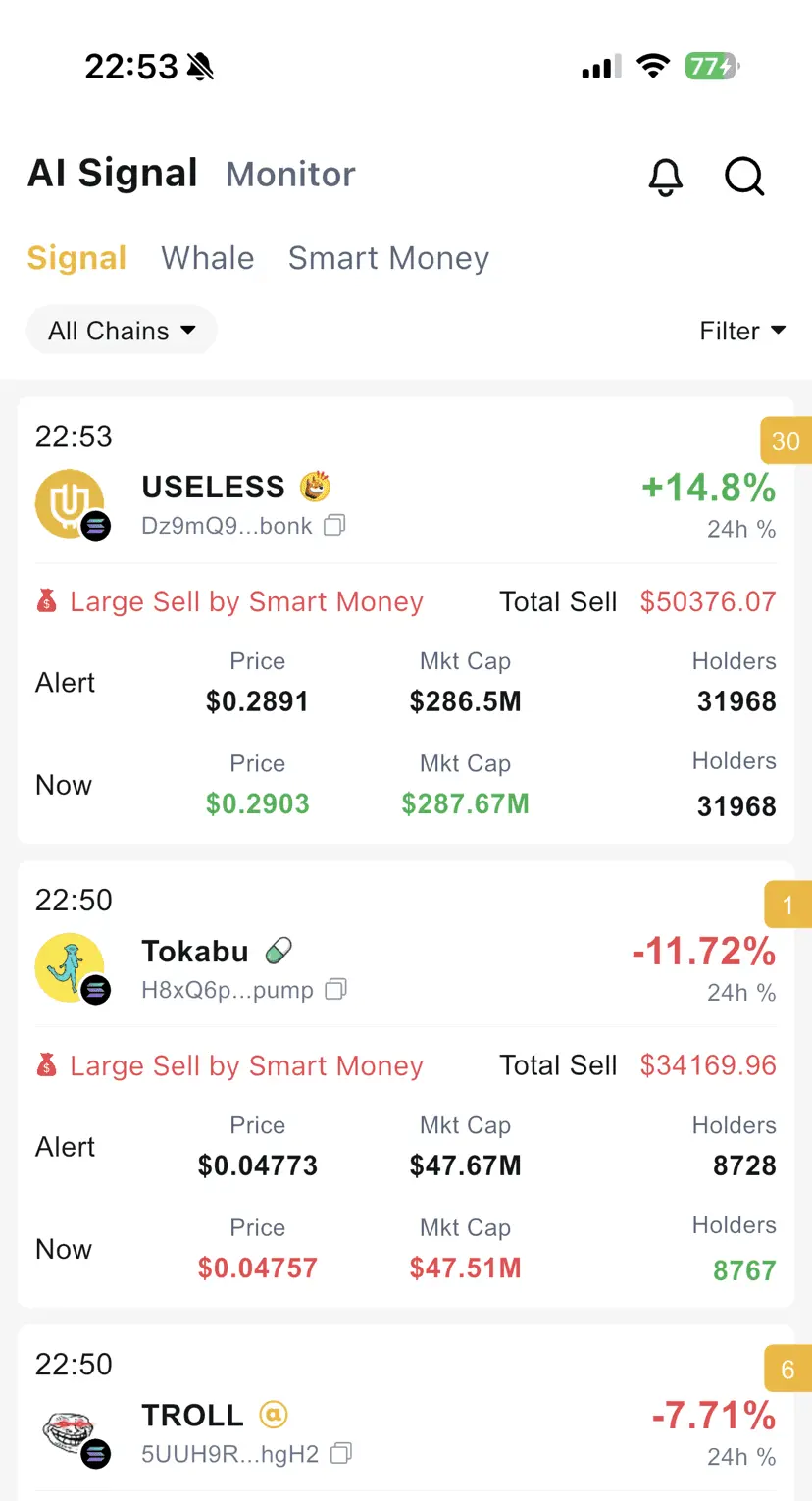Switch to the Smart Money tab
This screenshot has height=1501, width=812.
(x=388, y=258)
